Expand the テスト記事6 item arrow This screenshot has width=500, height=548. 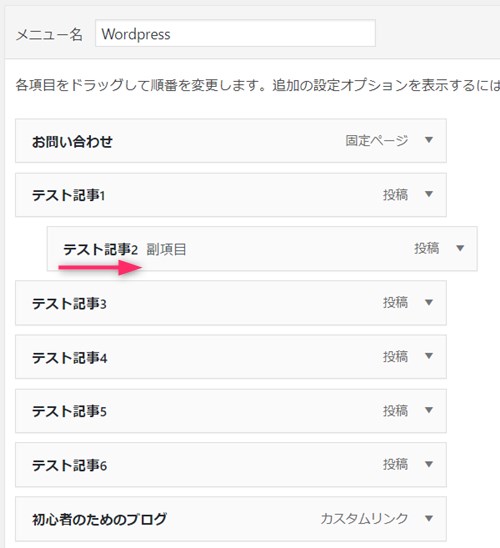(x=429, y=464)
